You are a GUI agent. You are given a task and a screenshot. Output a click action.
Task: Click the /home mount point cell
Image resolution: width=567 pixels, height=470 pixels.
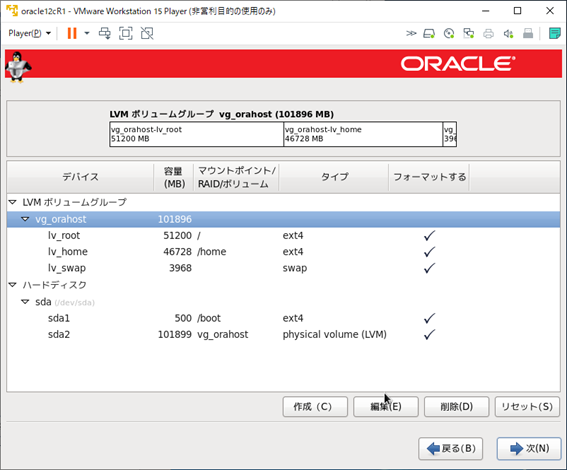(212, 252)
